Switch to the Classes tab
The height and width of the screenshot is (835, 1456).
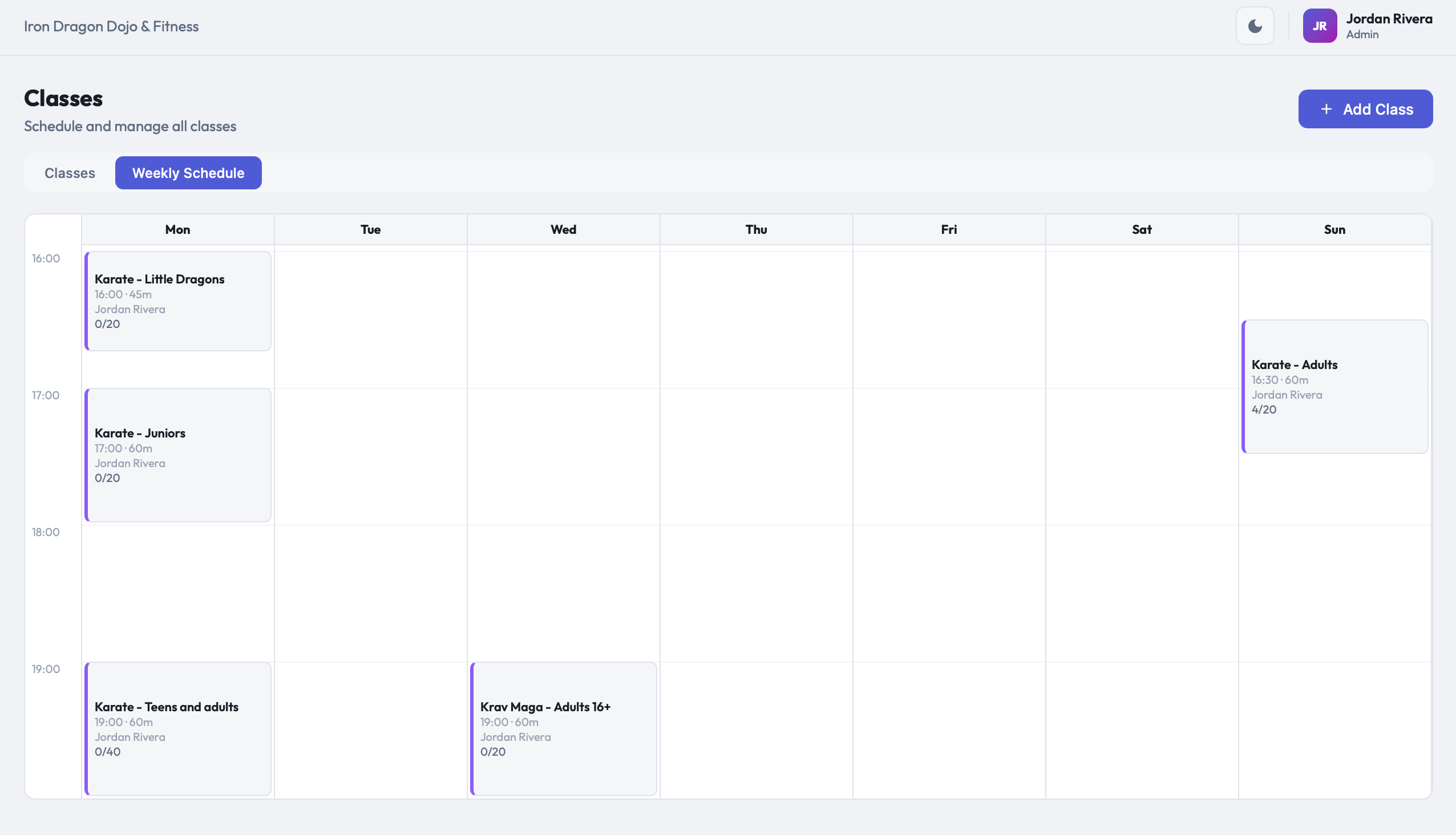tap(70, 173)
